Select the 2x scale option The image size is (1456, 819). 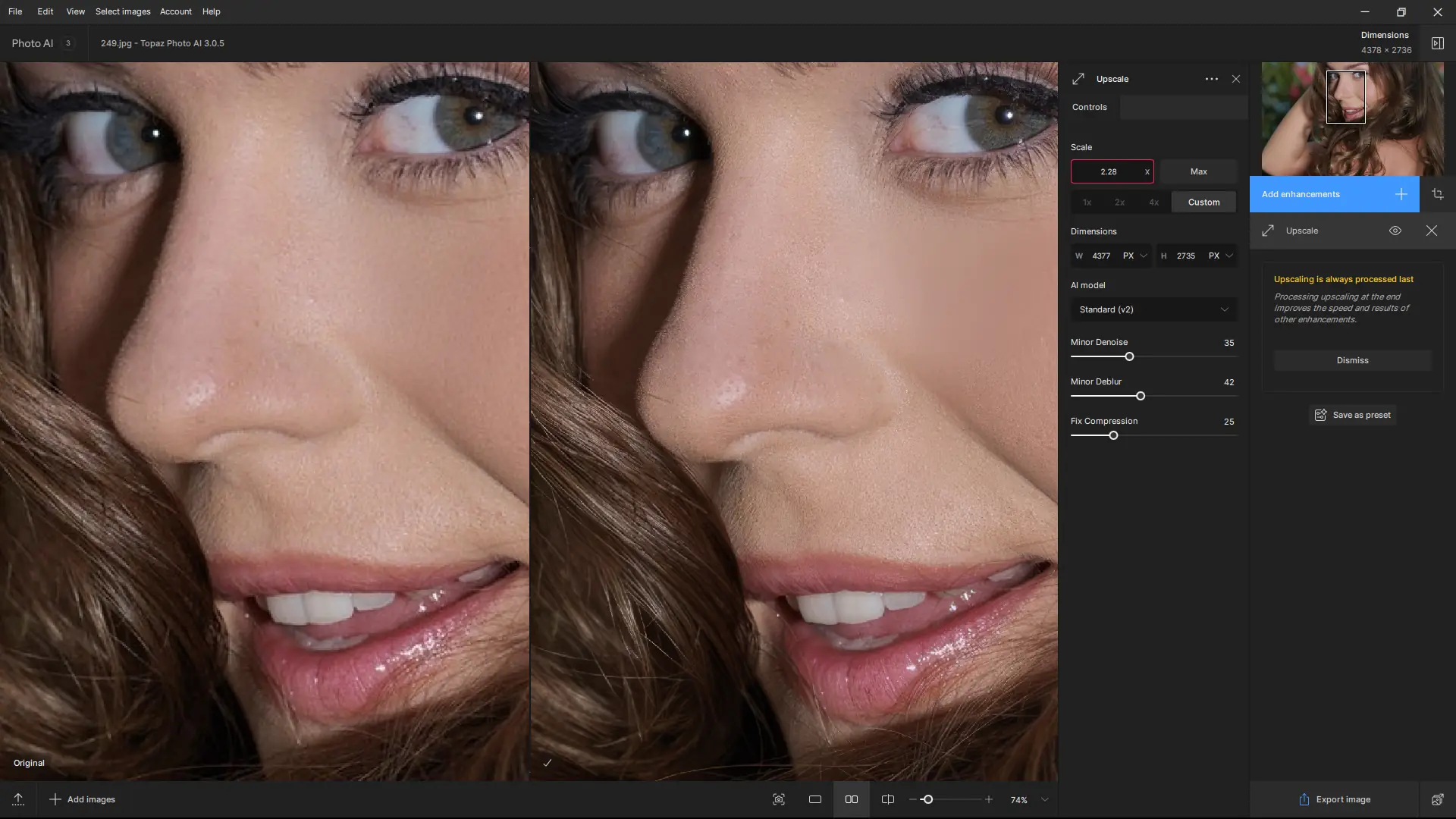(1119, 202)
